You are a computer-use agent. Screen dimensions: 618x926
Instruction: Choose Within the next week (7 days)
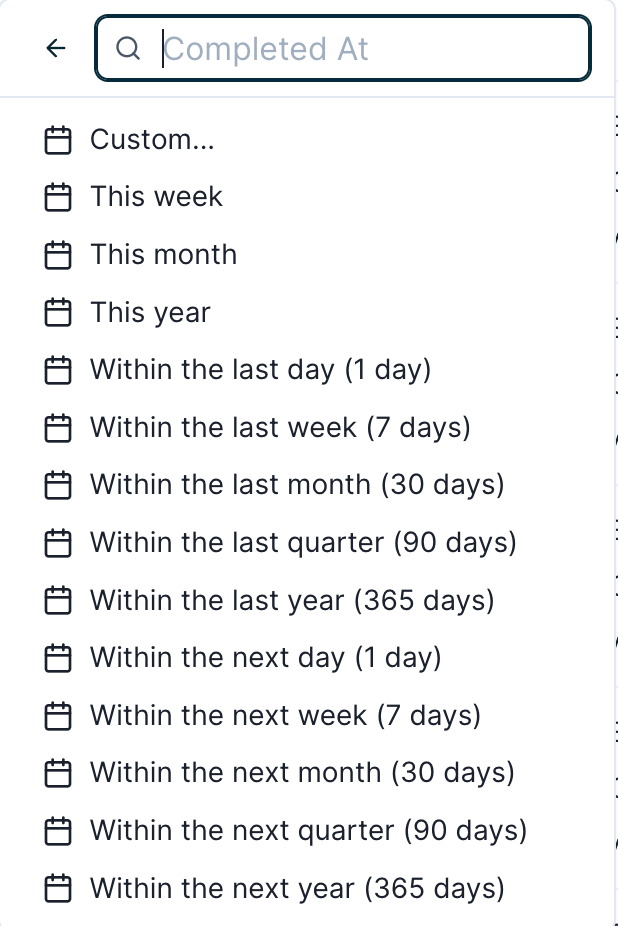tap(285, 716)
